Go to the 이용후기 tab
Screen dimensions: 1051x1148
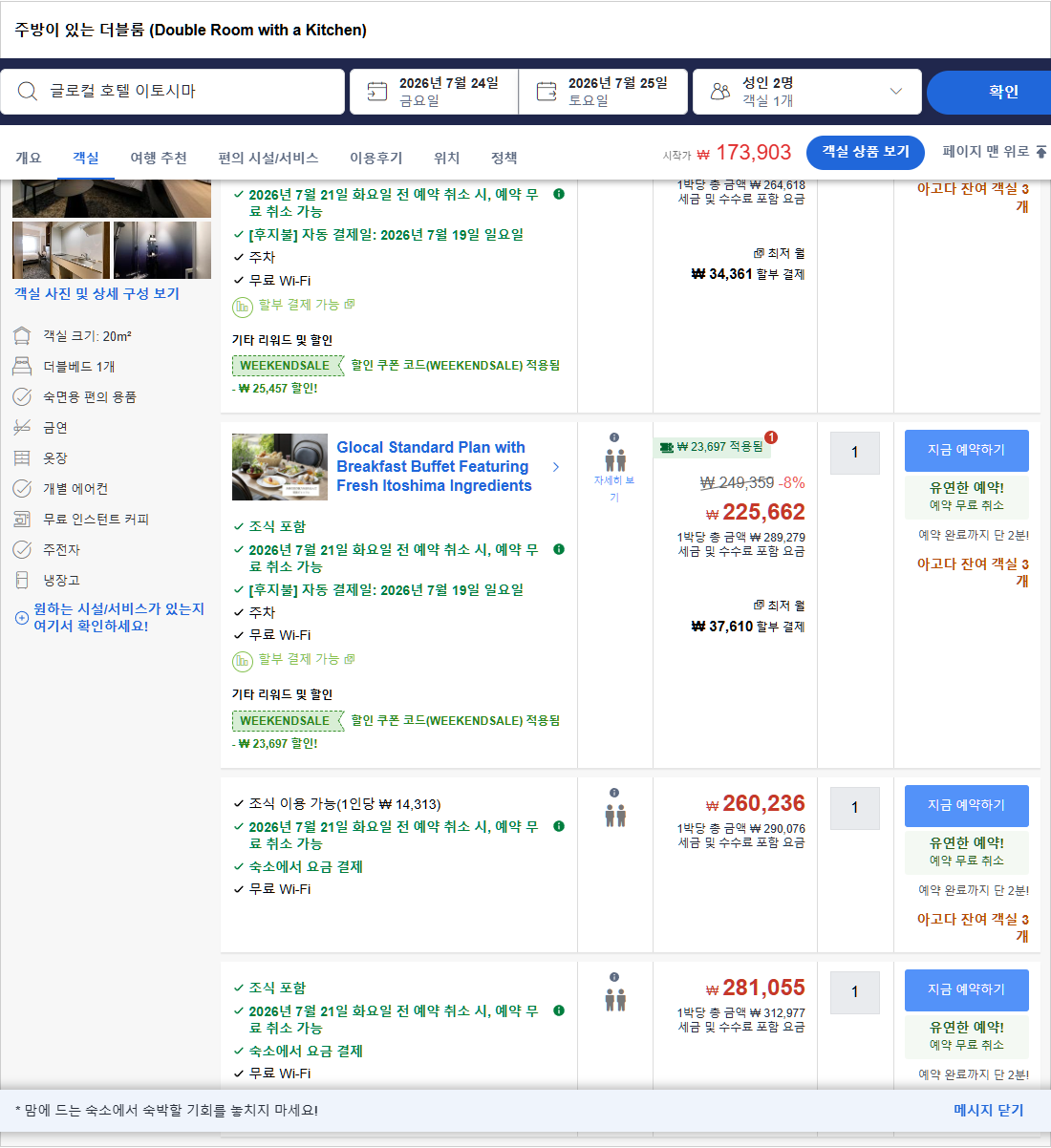pos(376,158)
